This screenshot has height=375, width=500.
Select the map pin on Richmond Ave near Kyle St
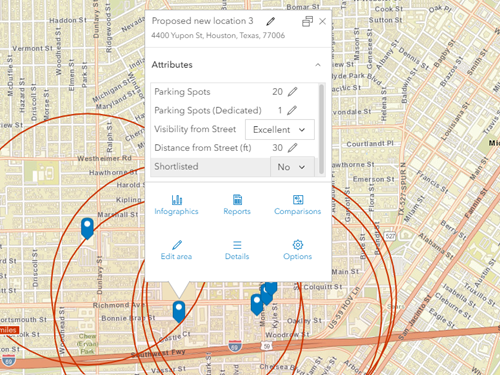pyautogui.click(x=257, y=304)
